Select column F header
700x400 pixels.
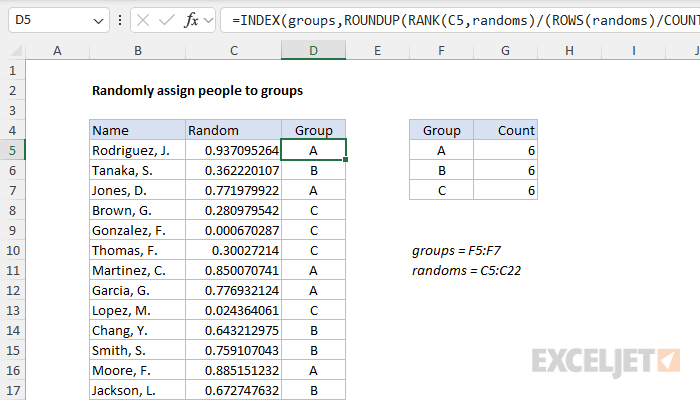441,50
